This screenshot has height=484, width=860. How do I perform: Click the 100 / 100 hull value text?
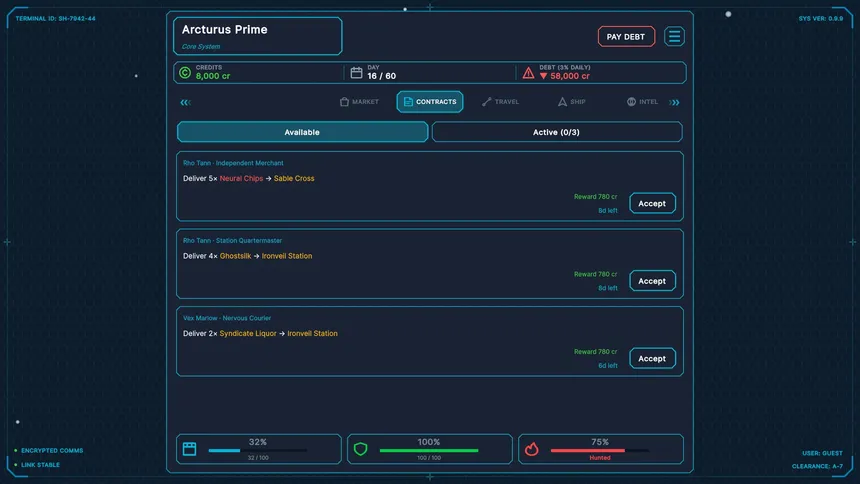click(429, 458)
